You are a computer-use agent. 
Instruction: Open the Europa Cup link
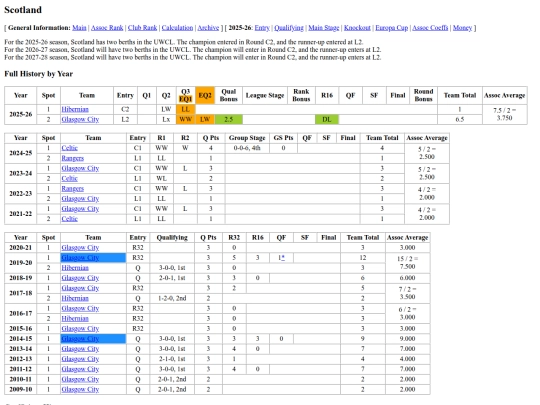392,28
